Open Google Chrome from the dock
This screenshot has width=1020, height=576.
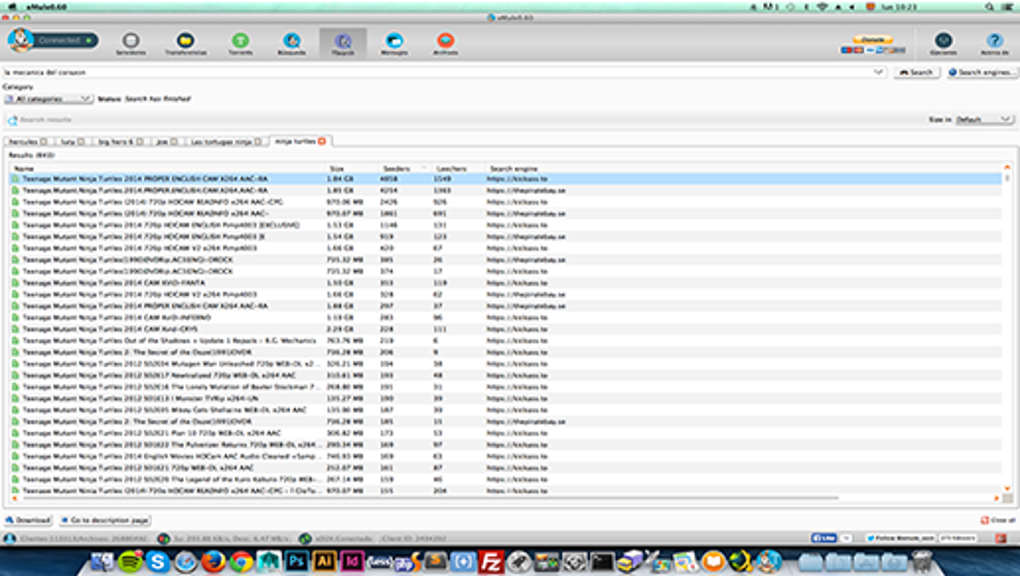[241, 561]
